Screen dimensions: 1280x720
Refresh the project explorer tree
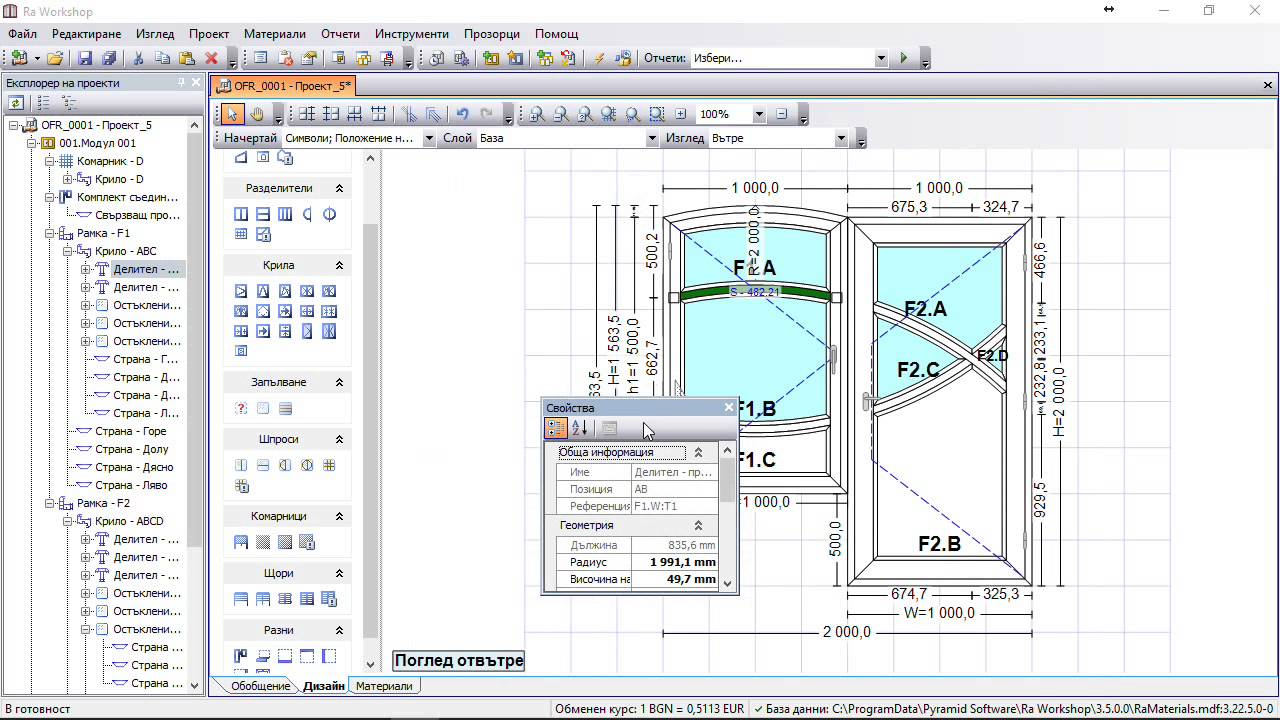tap(16, 102)
